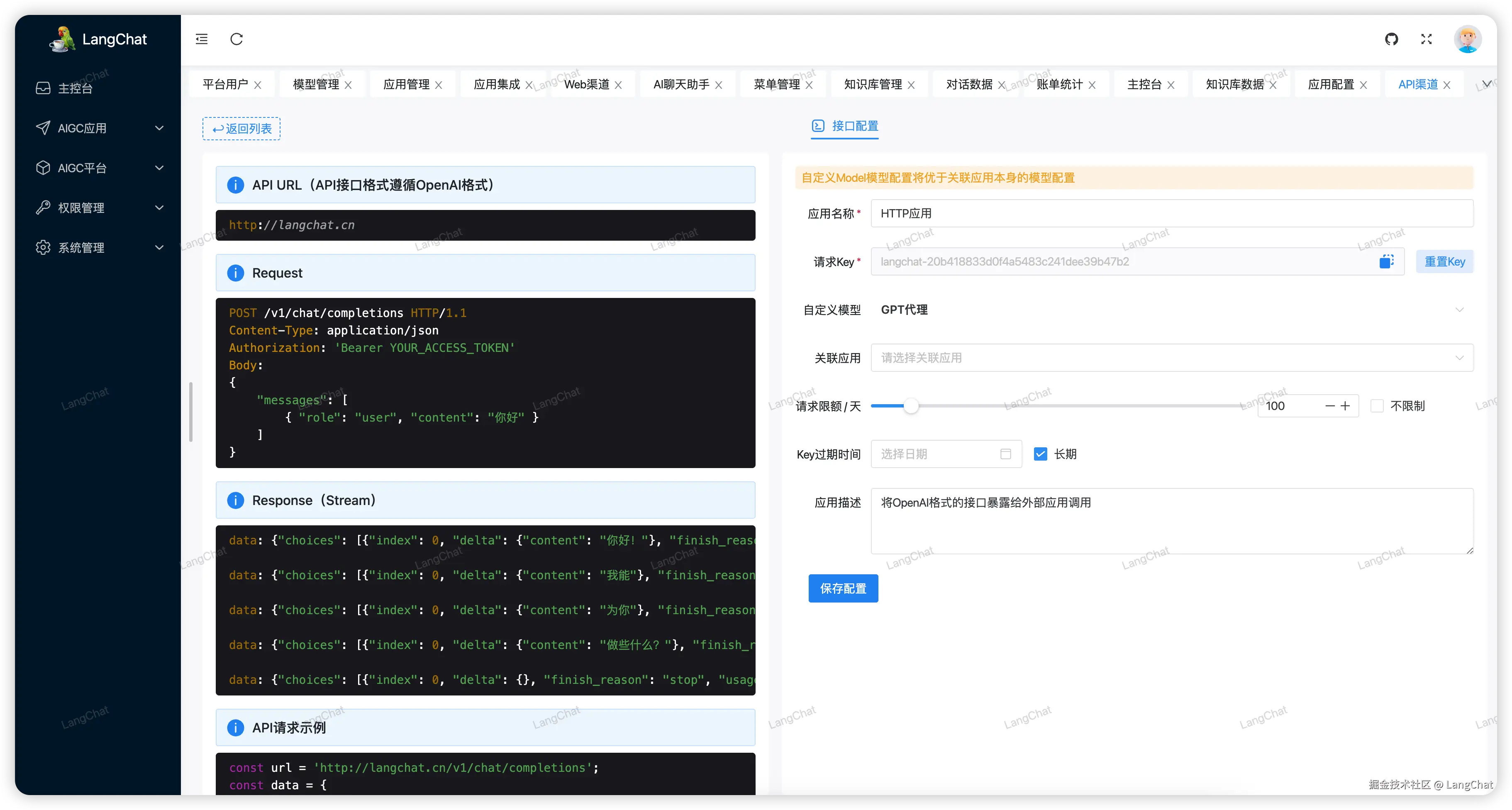
Task: Open 主控台 in sidebar
Action: click(75, 88)
